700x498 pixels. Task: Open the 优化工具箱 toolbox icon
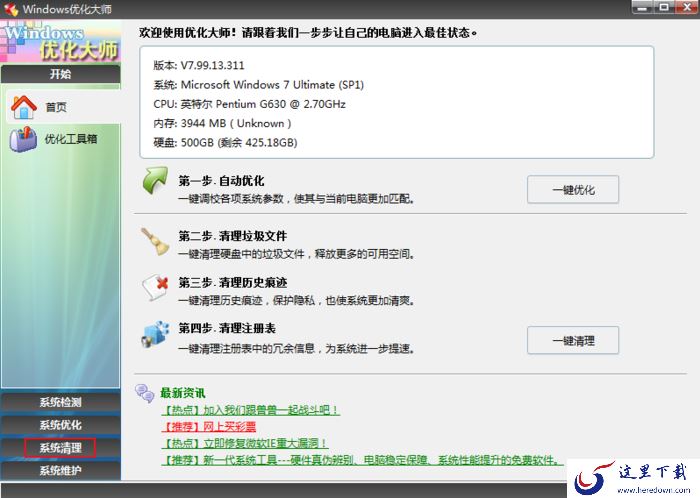tap(23, 139)
